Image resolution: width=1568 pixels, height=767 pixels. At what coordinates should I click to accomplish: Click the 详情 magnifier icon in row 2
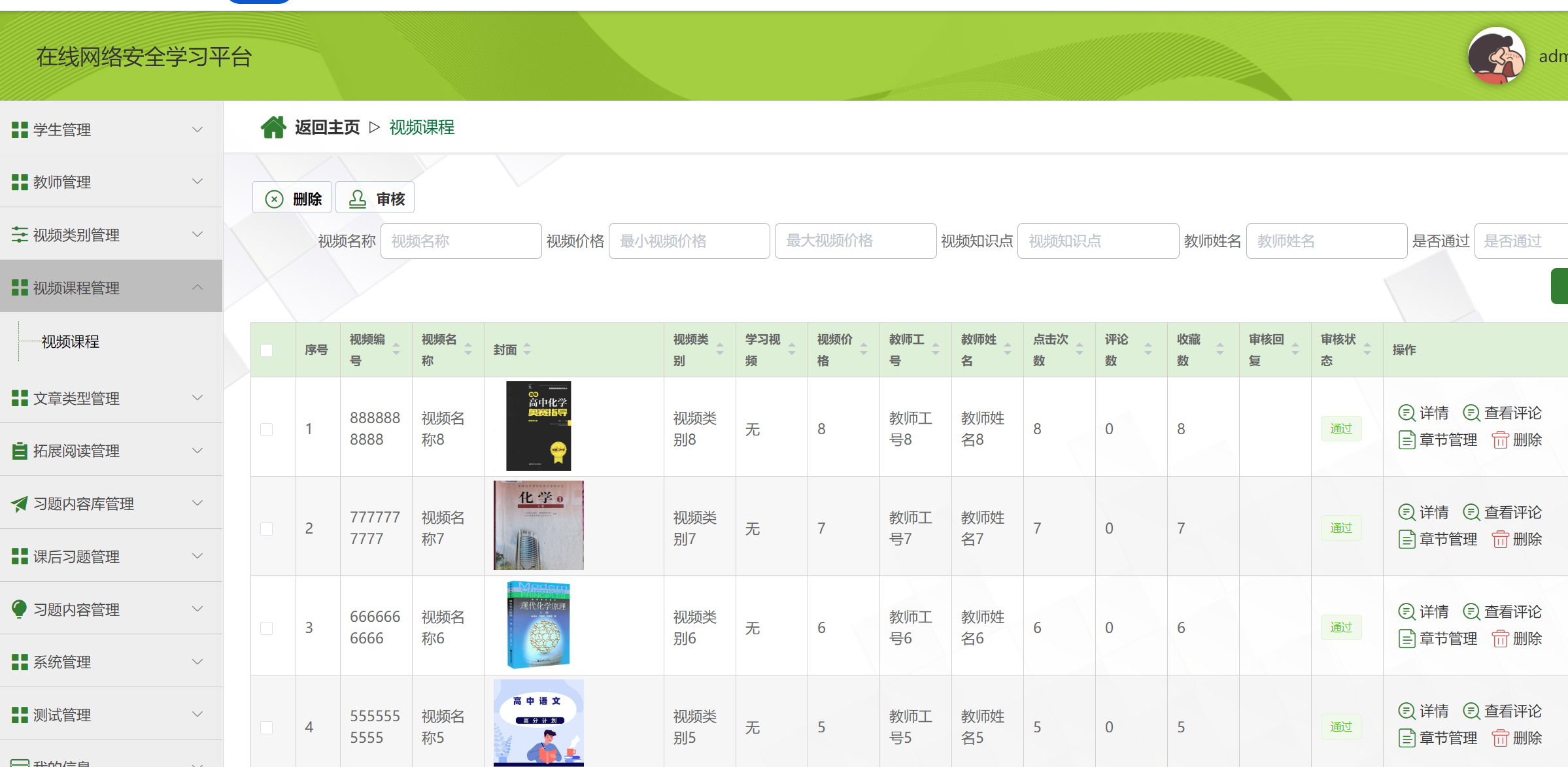[x=1406, y=512]
